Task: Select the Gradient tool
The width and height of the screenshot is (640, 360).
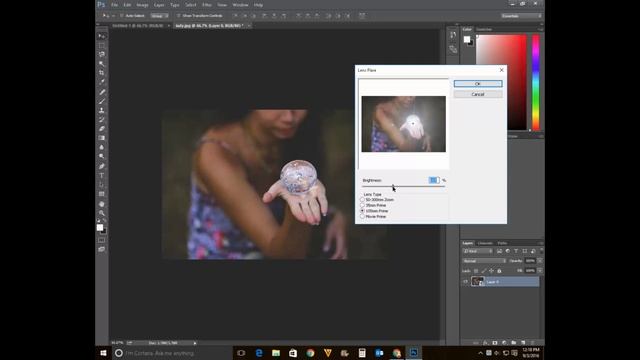Action: click(102, 138)
